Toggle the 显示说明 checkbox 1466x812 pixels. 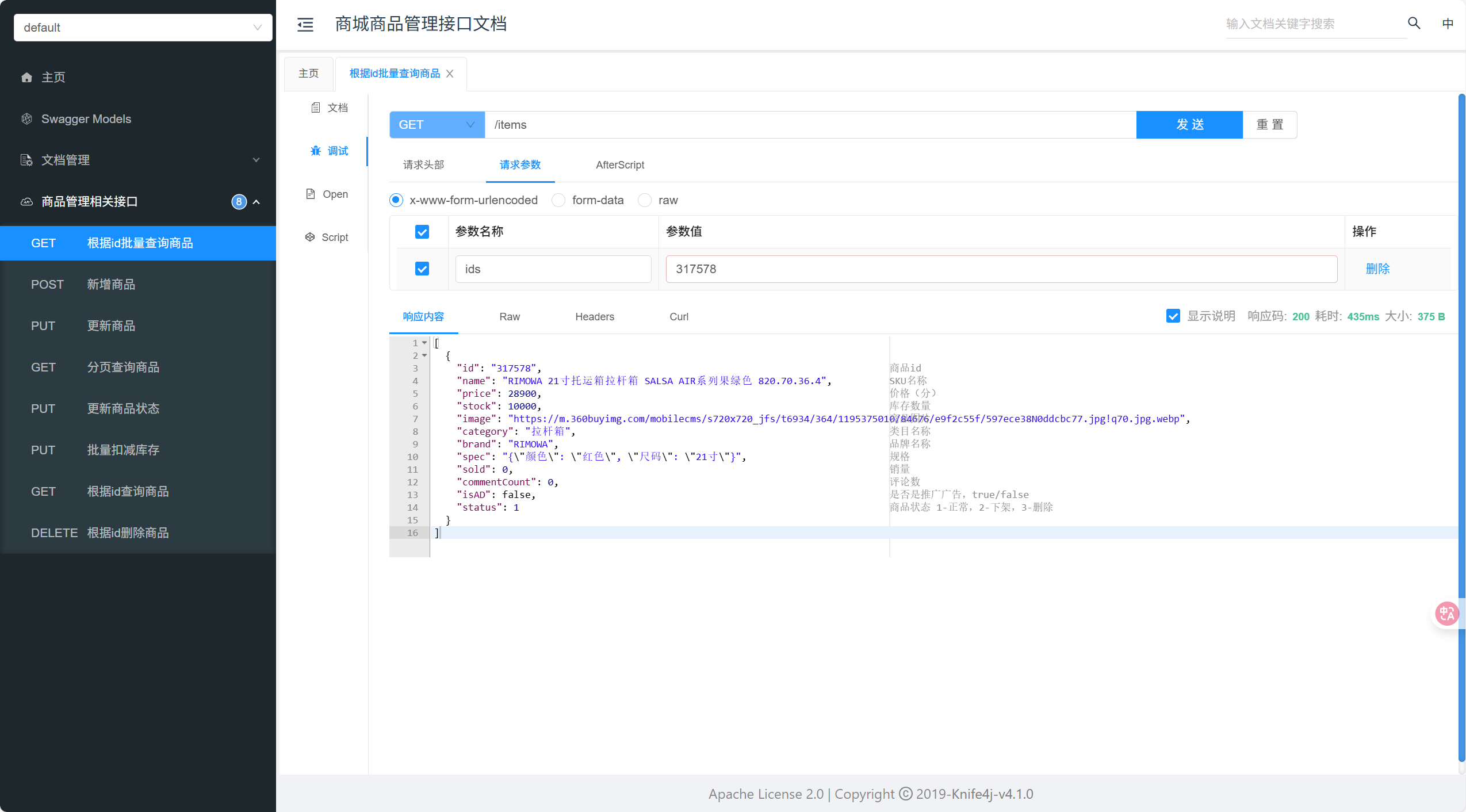pos(1173,316)
